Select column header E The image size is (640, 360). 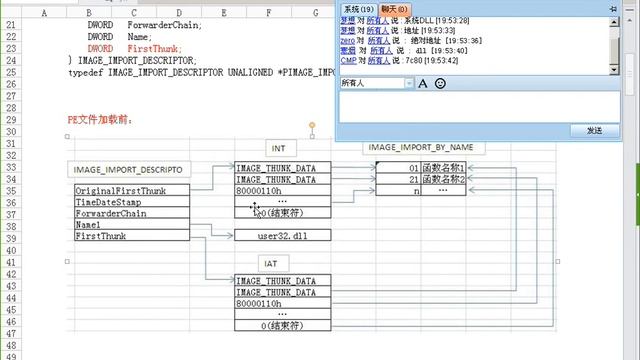[x=224, y=13]
